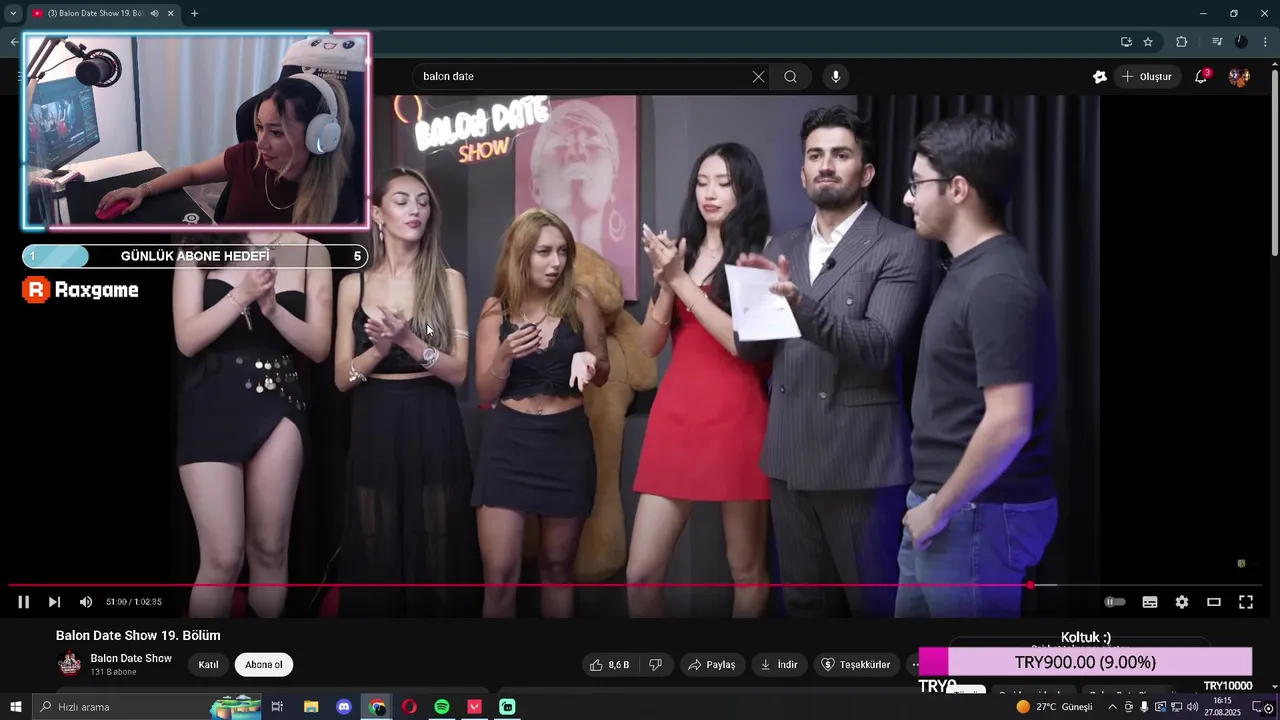Like the video (8,6 B)

click(x=609, y=665)
